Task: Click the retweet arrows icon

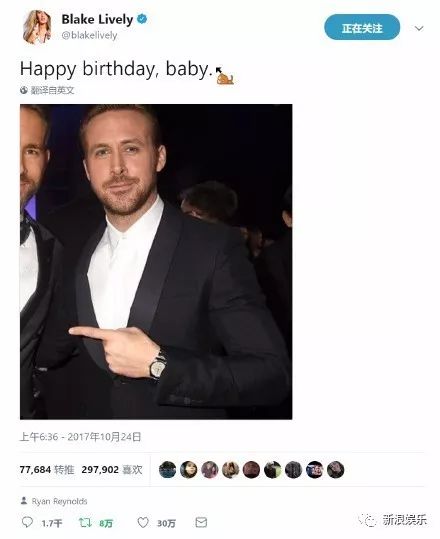Action: [85, 522]
